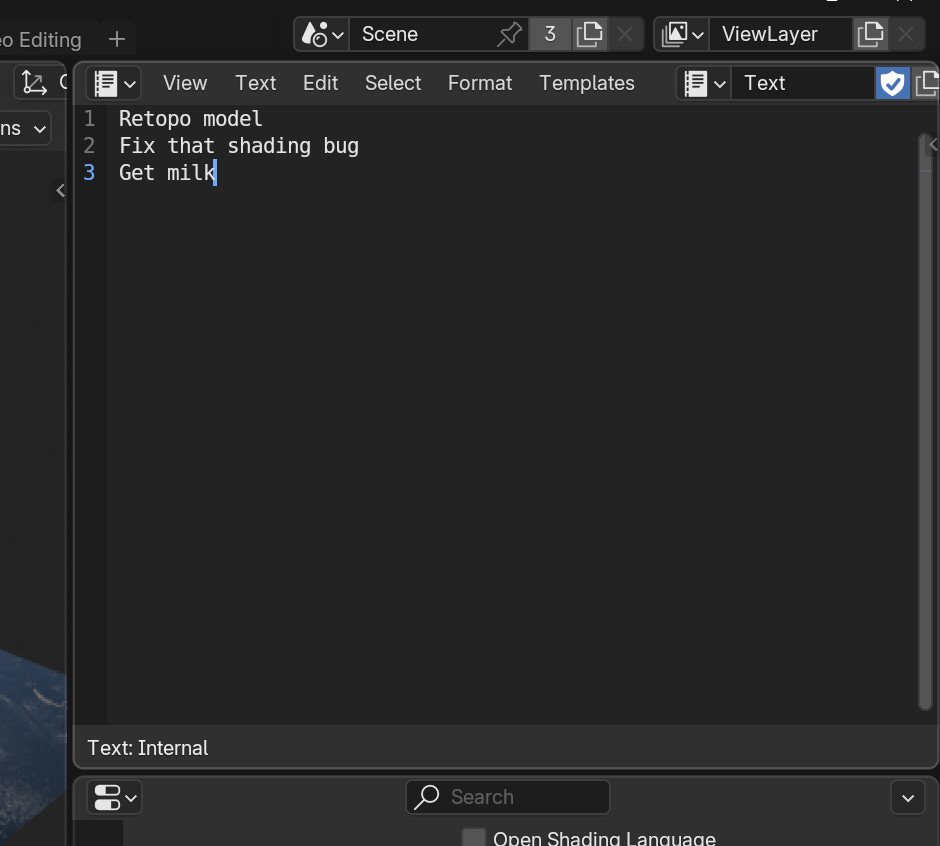Click the Properties Search field

click(508, 797)
